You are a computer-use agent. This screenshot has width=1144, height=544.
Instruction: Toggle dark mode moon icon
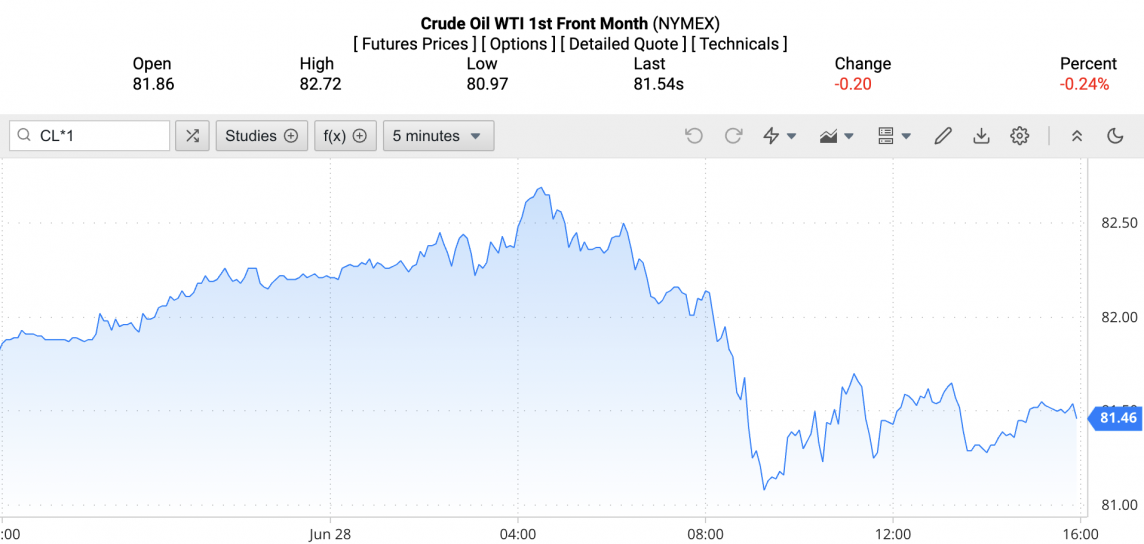pos(1115,136)
